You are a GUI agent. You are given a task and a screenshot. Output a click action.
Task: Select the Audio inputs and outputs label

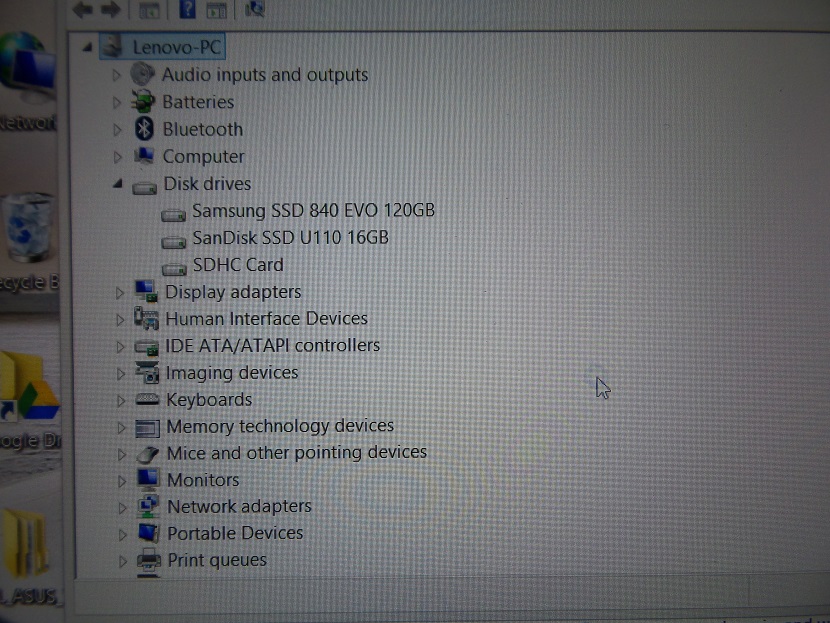265,75
